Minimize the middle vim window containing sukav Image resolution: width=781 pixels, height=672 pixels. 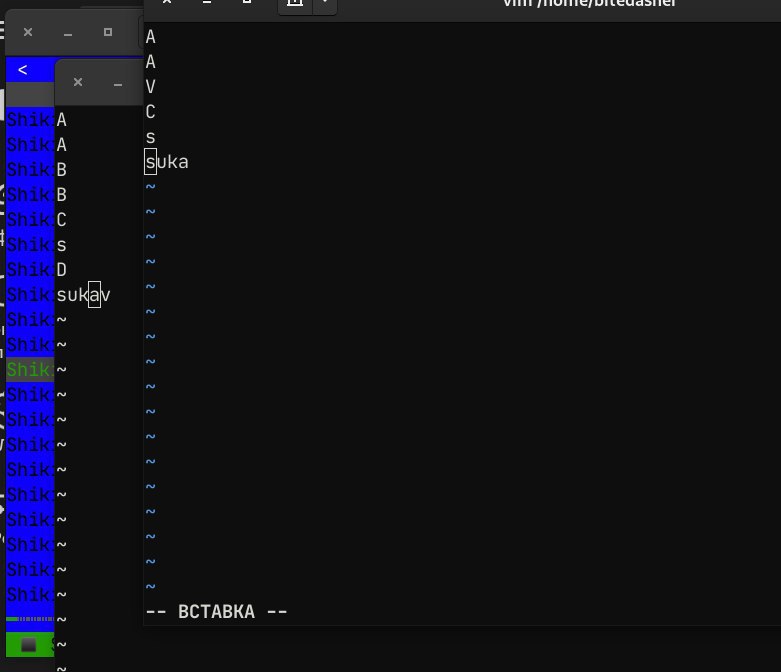118,85
